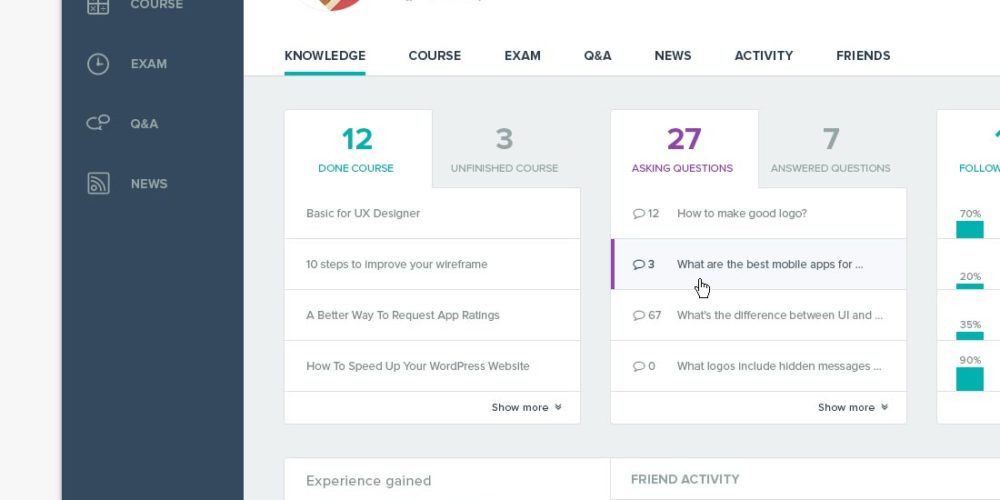Click the 90% teal progress bar

click(x=970, y=379)
